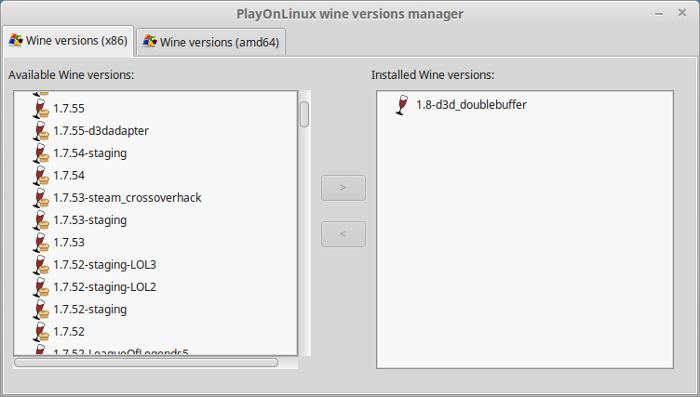The image size is (700, 397).
Task: Select 1.7.52-staging-LOL3 version
Action: pos(105,265)
